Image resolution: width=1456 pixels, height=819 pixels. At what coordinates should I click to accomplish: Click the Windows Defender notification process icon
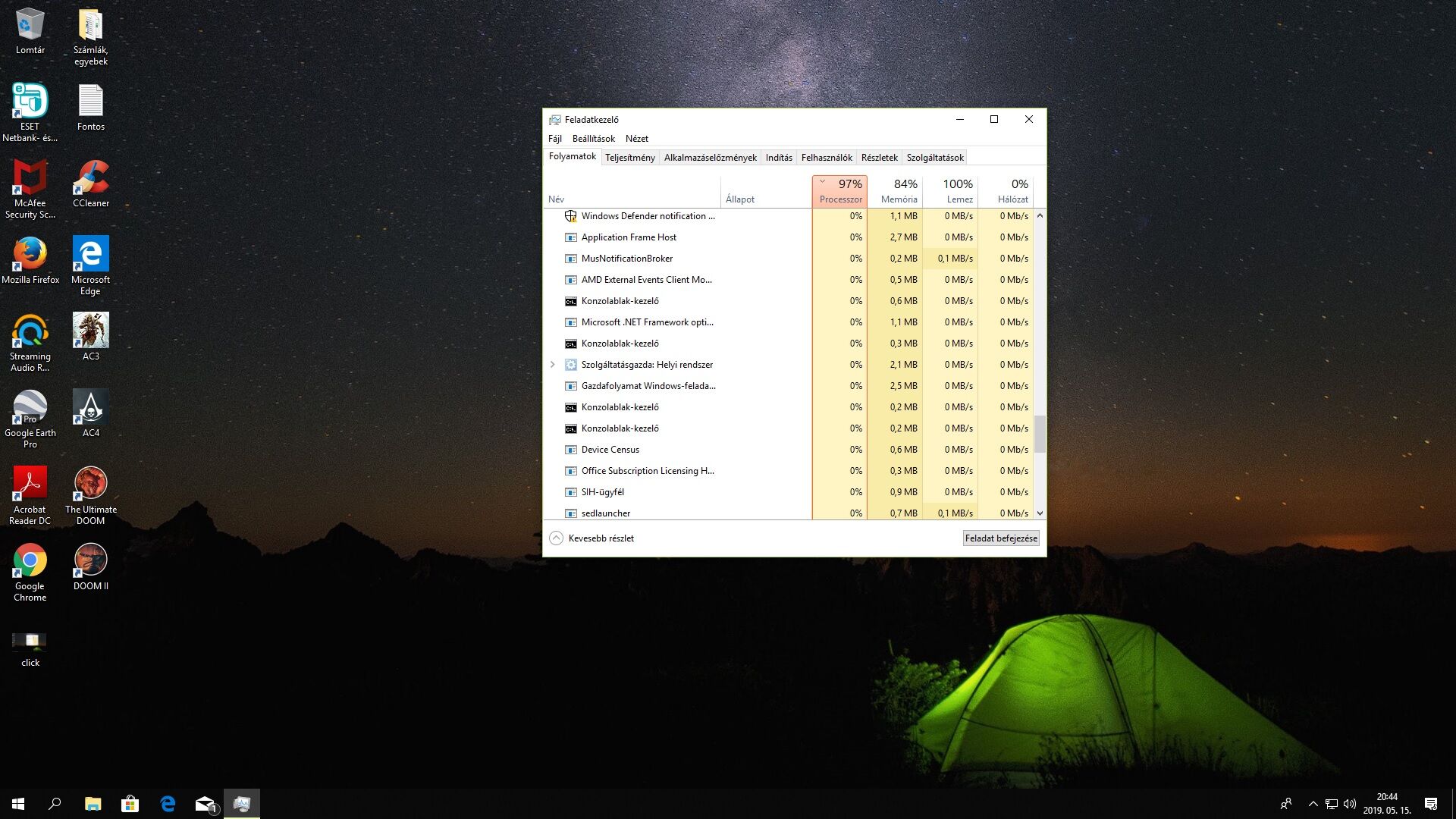click(x=571, y=216)
